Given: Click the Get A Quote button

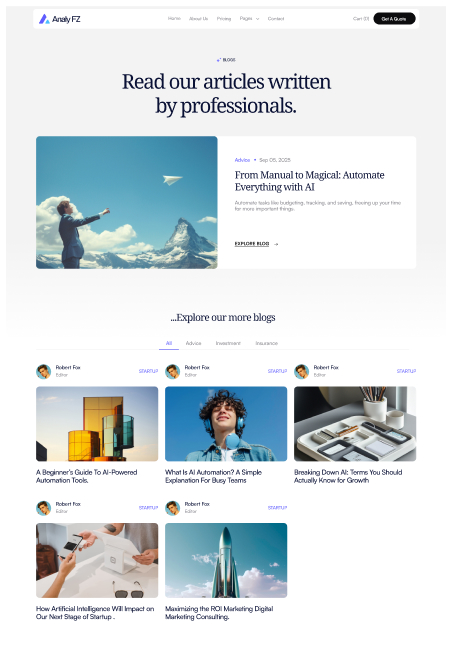Looking at the screenshot, I should tap(394, 19).
